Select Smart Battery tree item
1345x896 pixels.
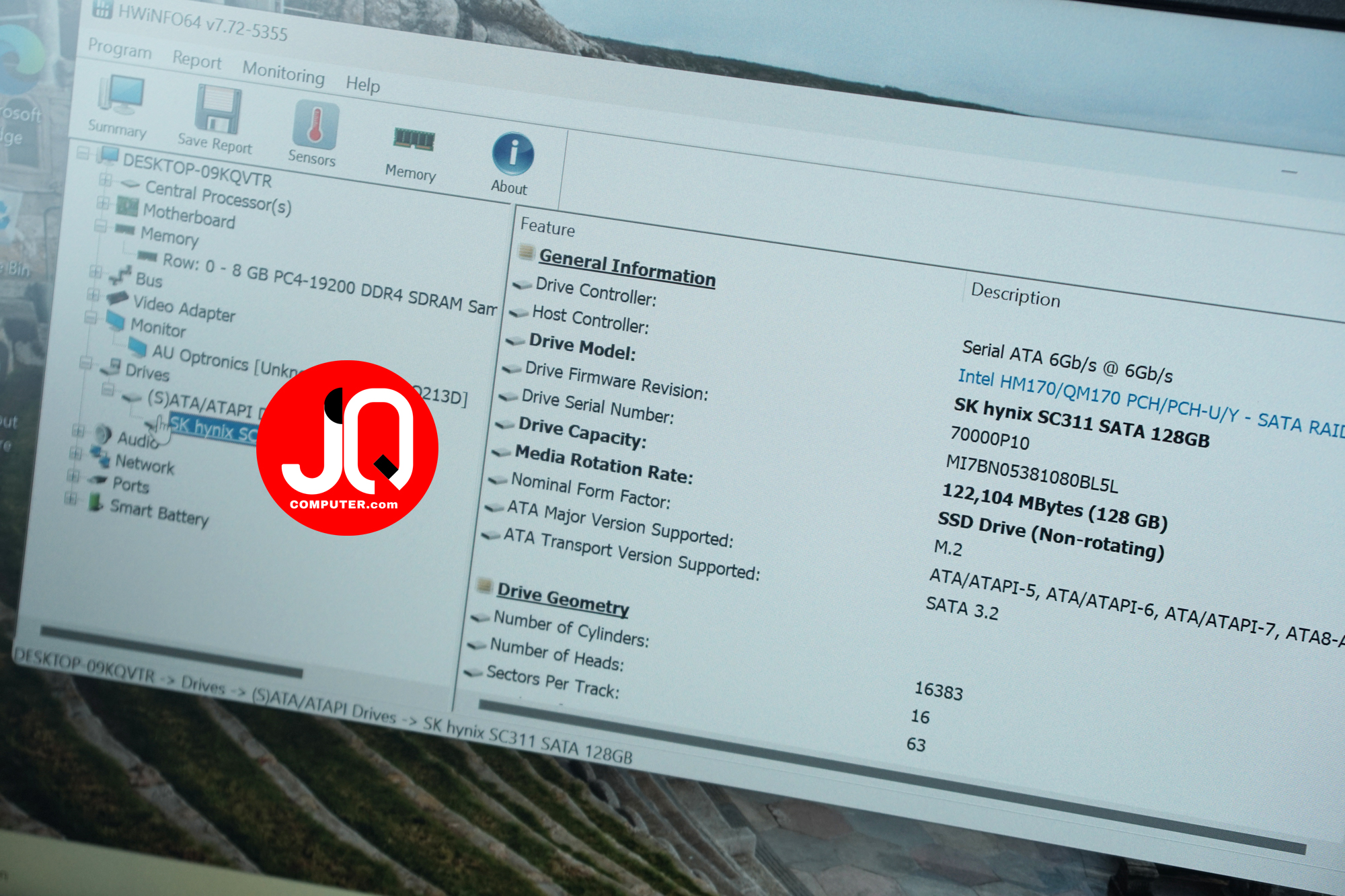coord(159,513)
